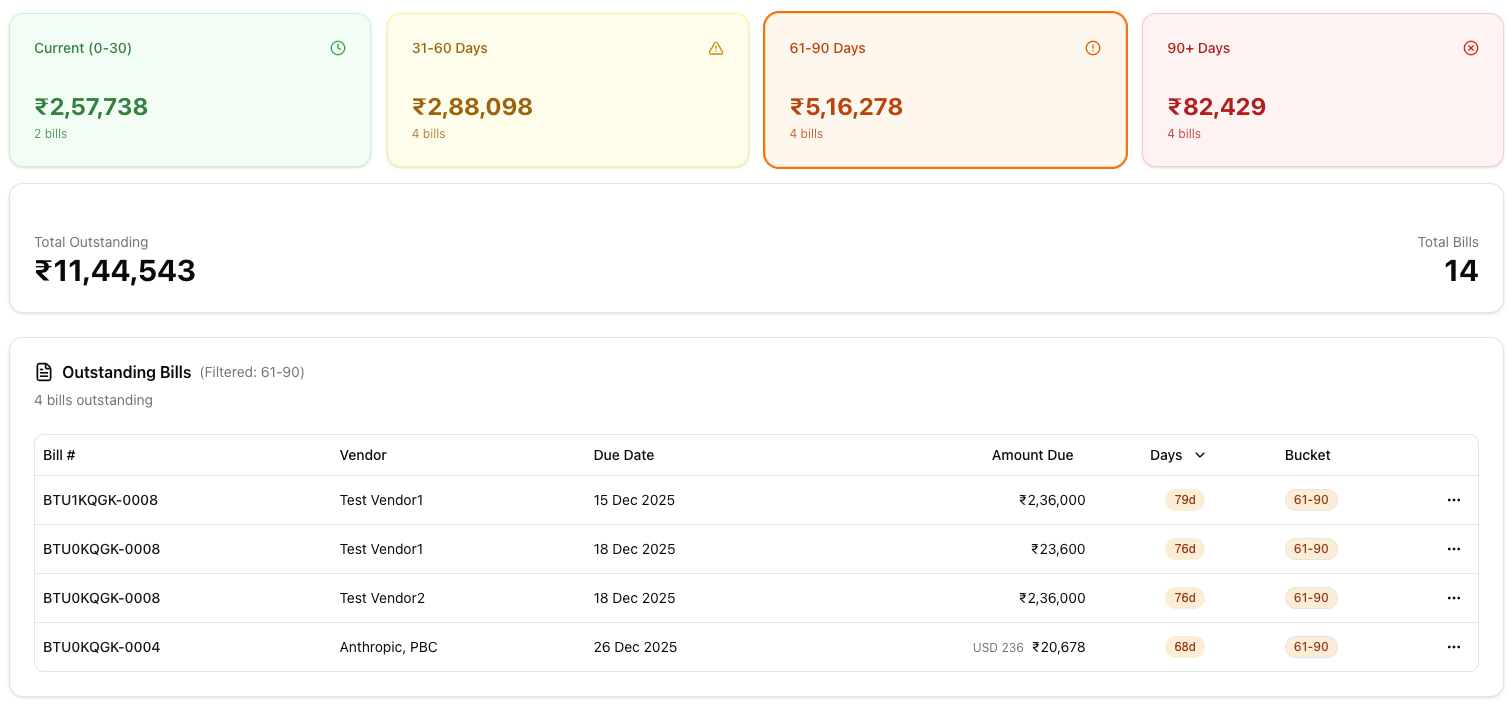Click the red X-circle icon on 90+ Days card
This screenshot has height=706, width=1509.
(1470, 48)
